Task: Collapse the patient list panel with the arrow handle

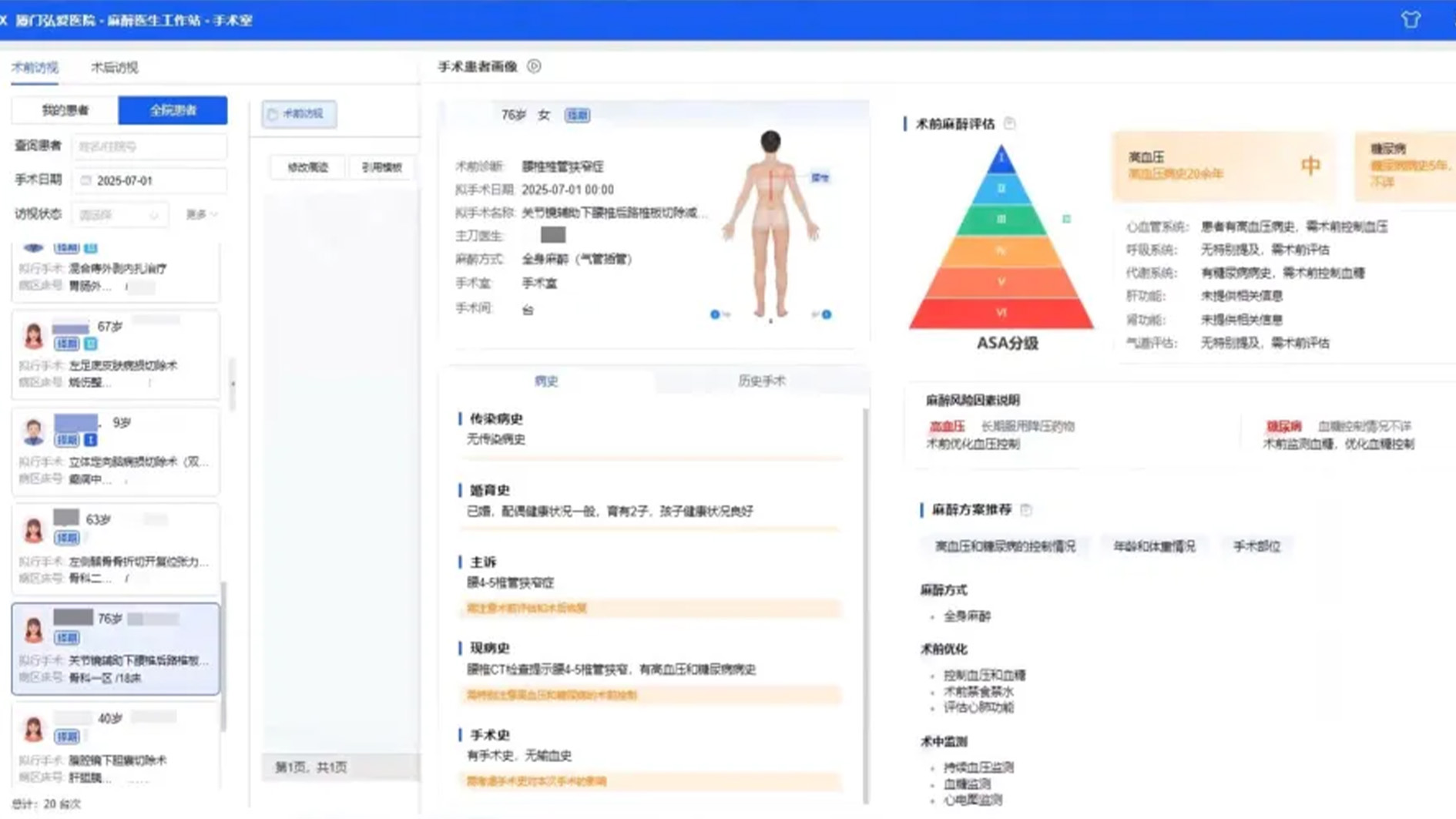Action: point(233,383)
